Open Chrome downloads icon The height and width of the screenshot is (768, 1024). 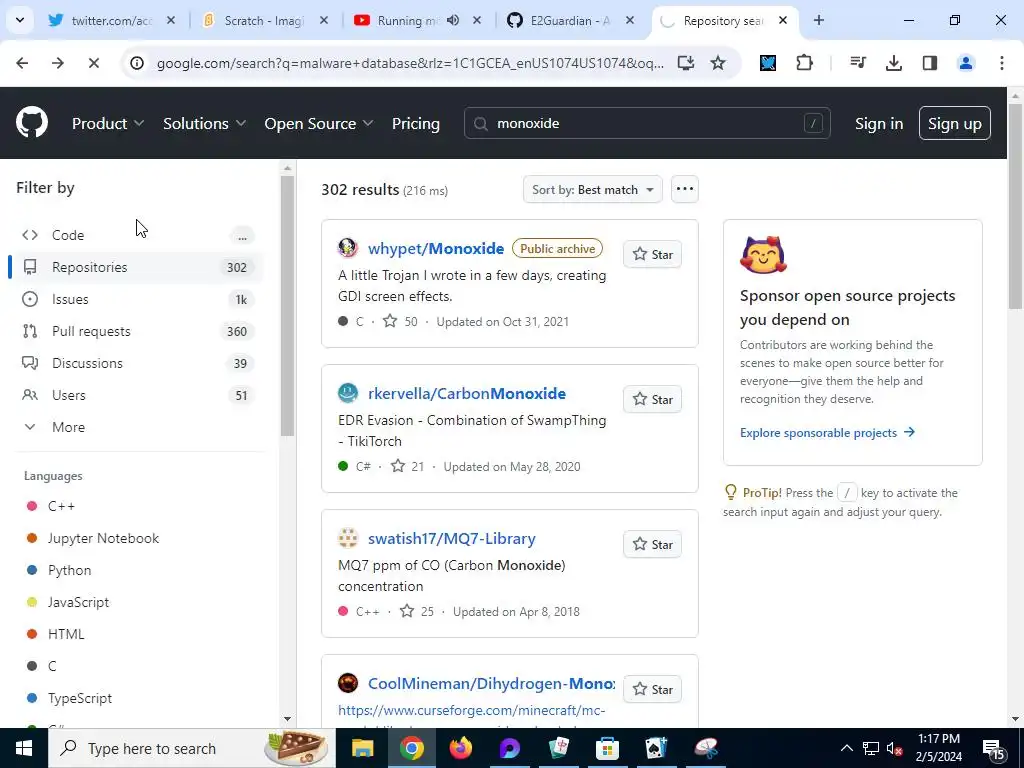[x=893, y=63]
